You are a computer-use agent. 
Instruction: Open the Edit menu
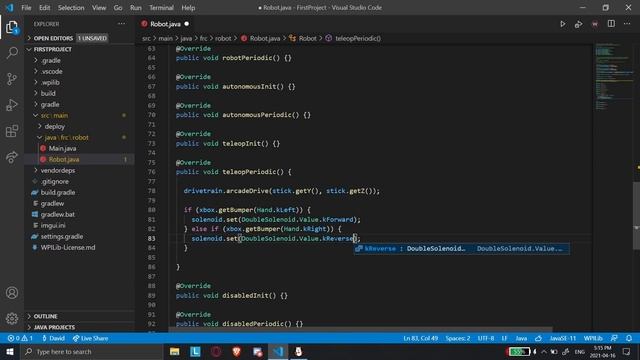pyautogui.click(x=44, y=7)
